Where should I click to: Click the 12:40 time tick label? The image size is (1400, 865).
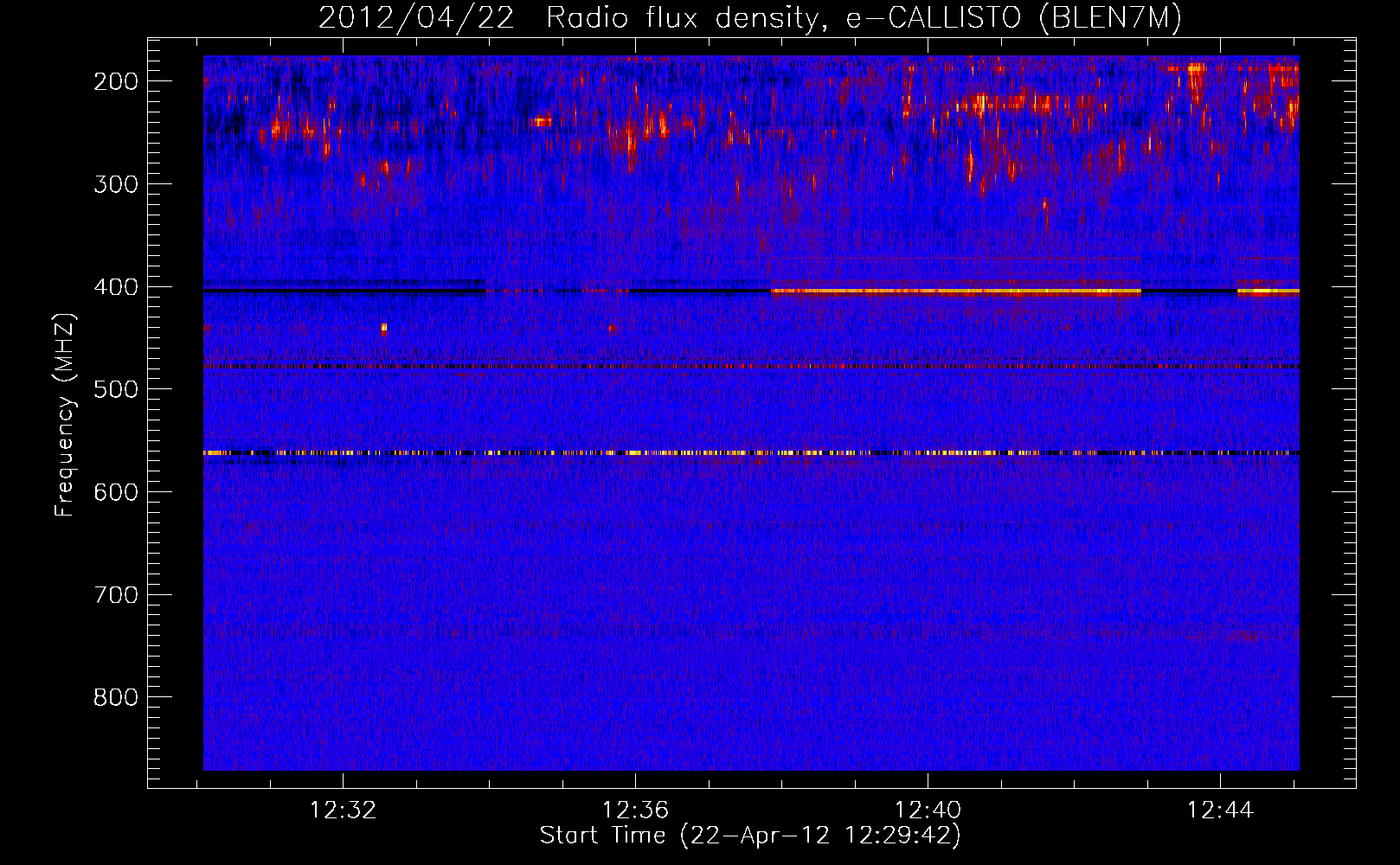(928, 811)
